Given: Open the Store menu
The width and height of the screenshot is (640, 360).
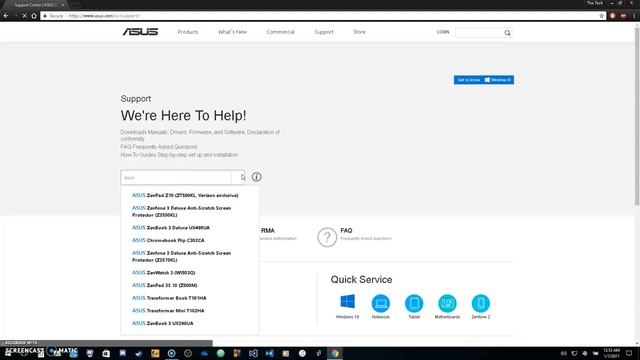Looking at the screenshot, I should 359,32.
